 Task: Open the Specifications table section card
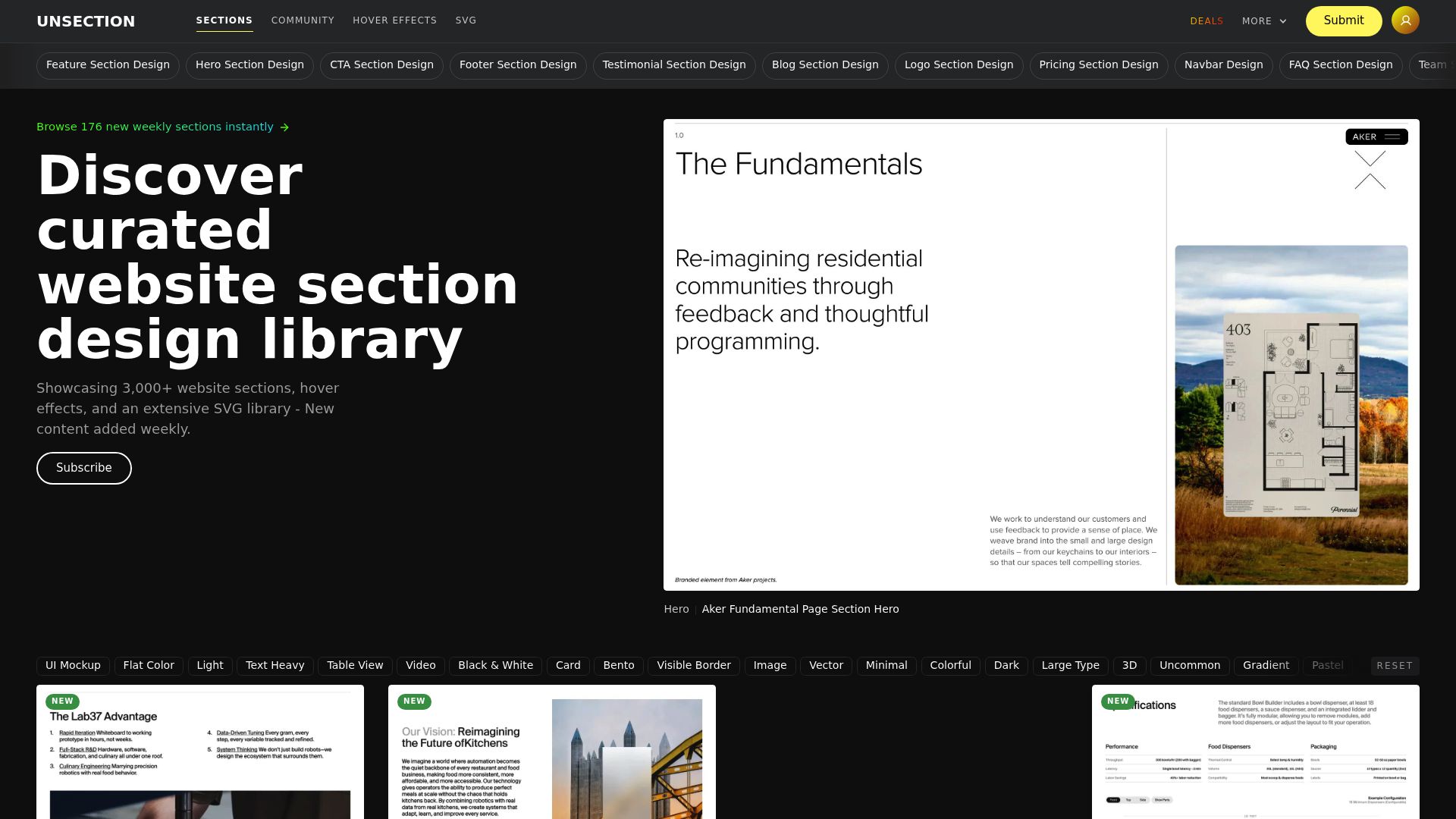pos(1256,752)
